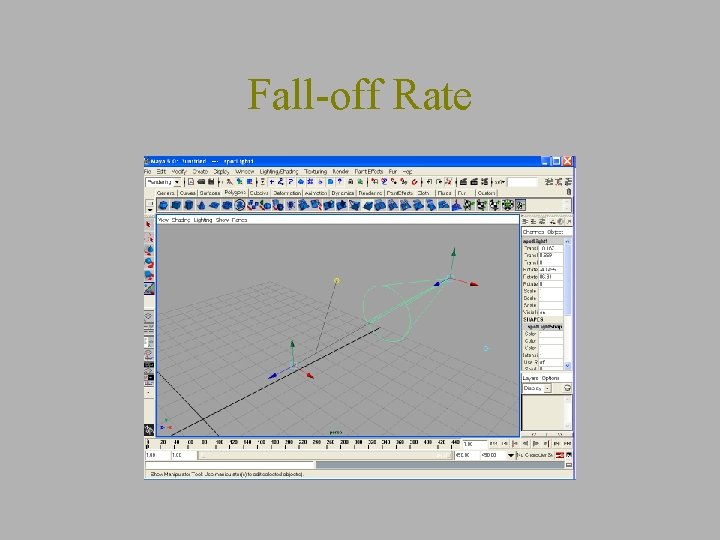Open the shelf menu arrow left of shelf
The height and width of the screenshot is (540, 720).
click(150, 210)
